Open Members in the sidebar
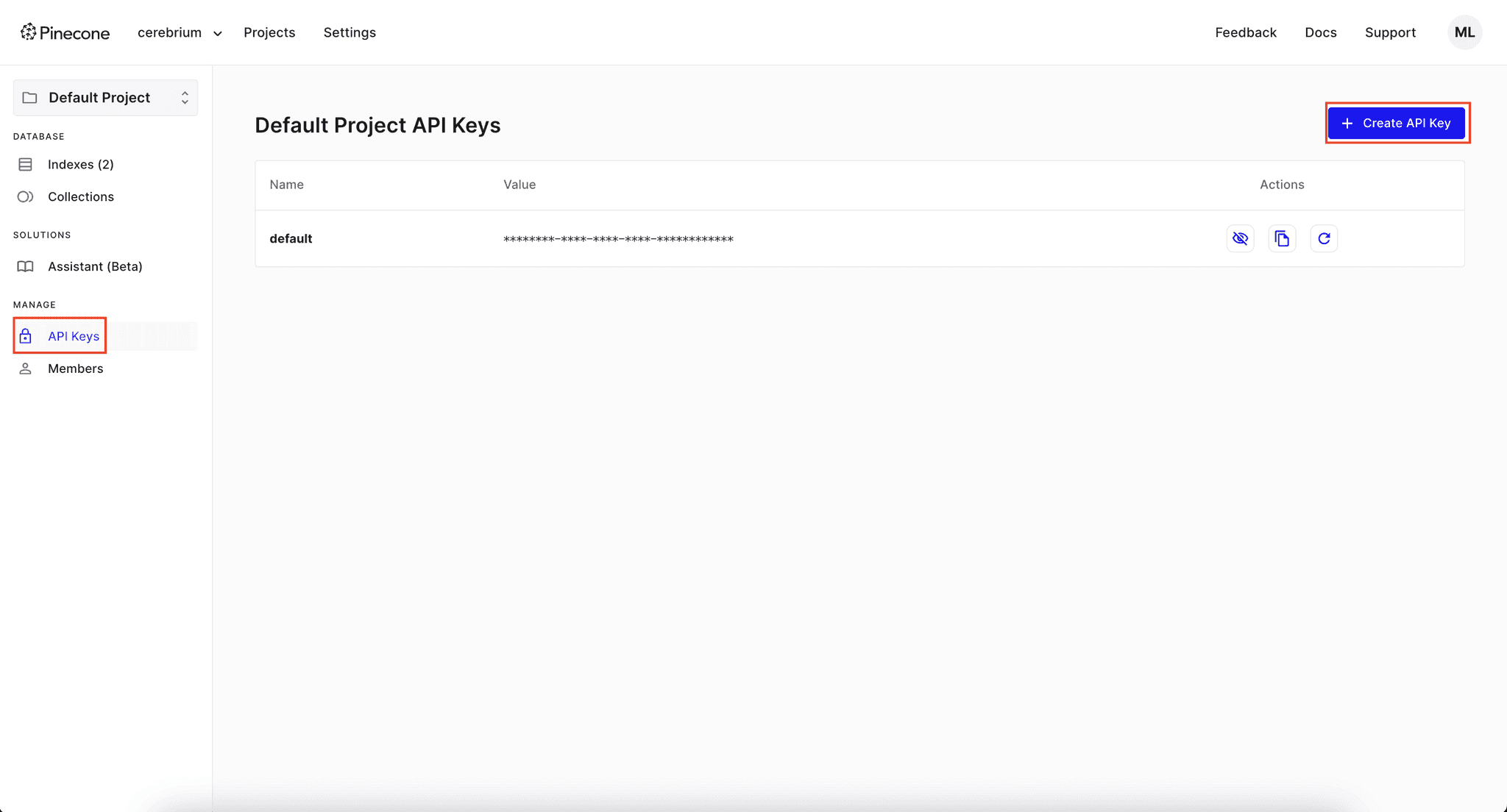This screenshot has width=1507, height=812. (75, 368)
